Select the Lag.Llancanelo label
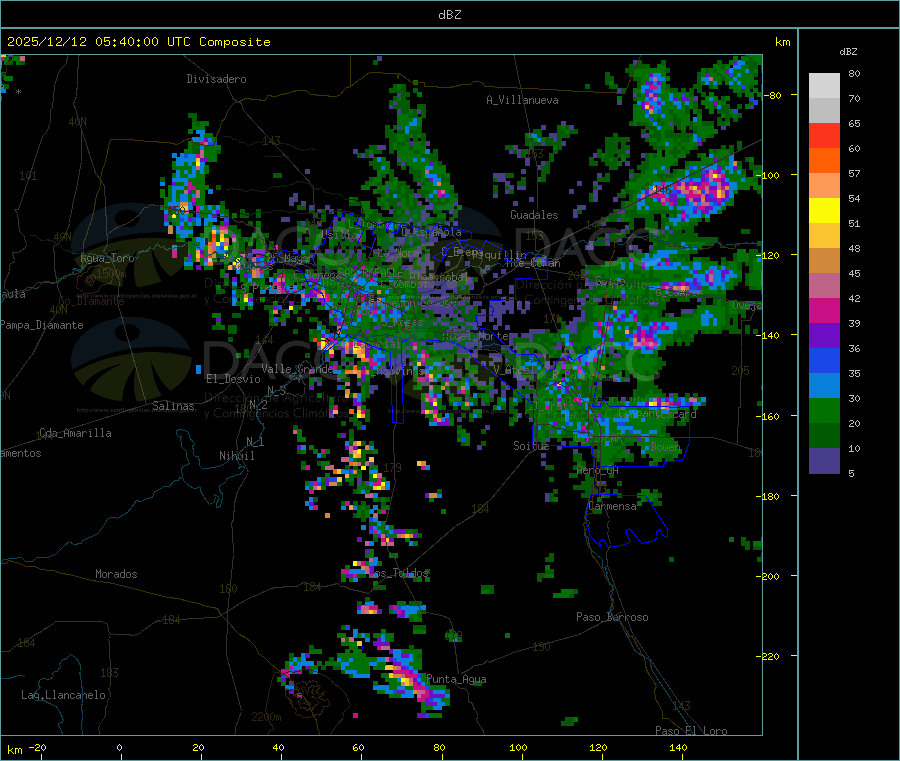900x761 pixels. point(64,695)
